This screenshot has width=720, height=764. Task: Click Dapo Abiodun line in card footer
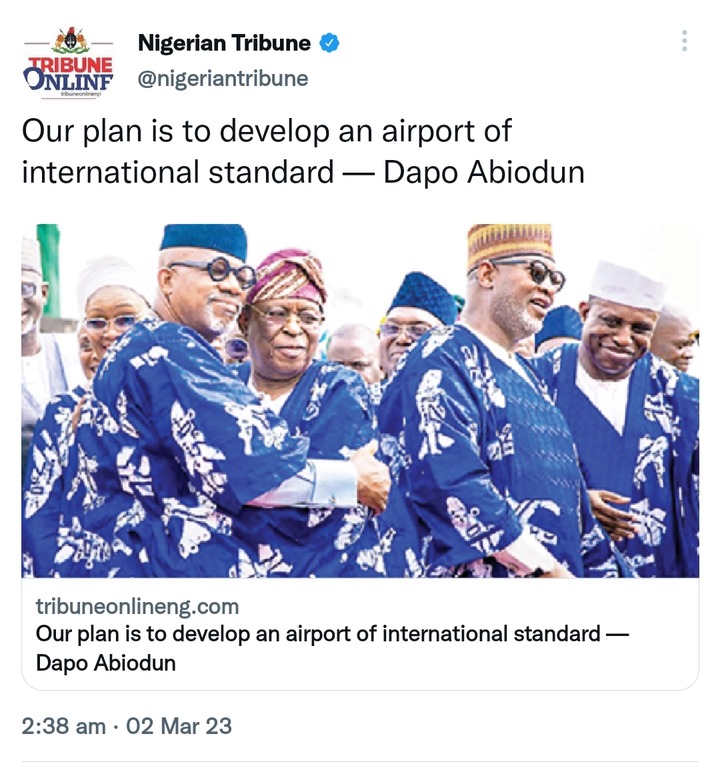tap(106, 663)
